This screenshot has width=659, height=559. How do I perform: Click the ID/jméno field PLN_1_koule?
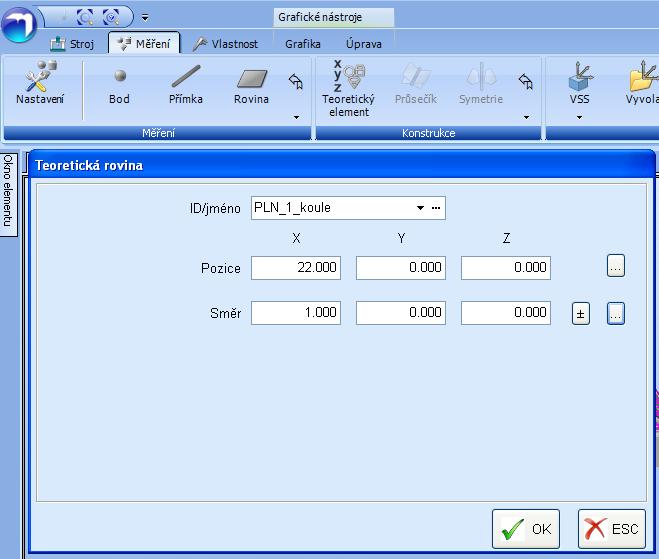(348, 208)
